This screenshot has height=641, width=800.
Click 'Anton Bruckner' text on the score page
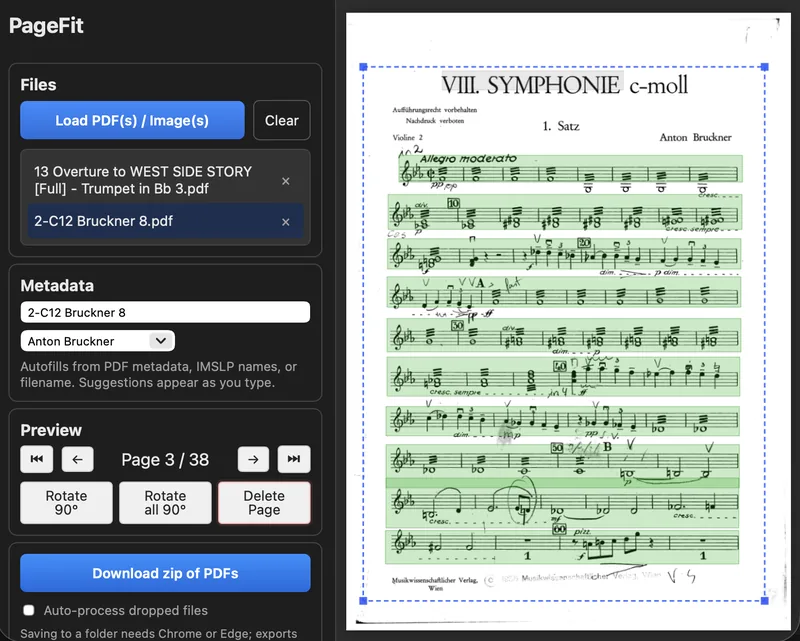pyautogui.click(x=695, y=137)
